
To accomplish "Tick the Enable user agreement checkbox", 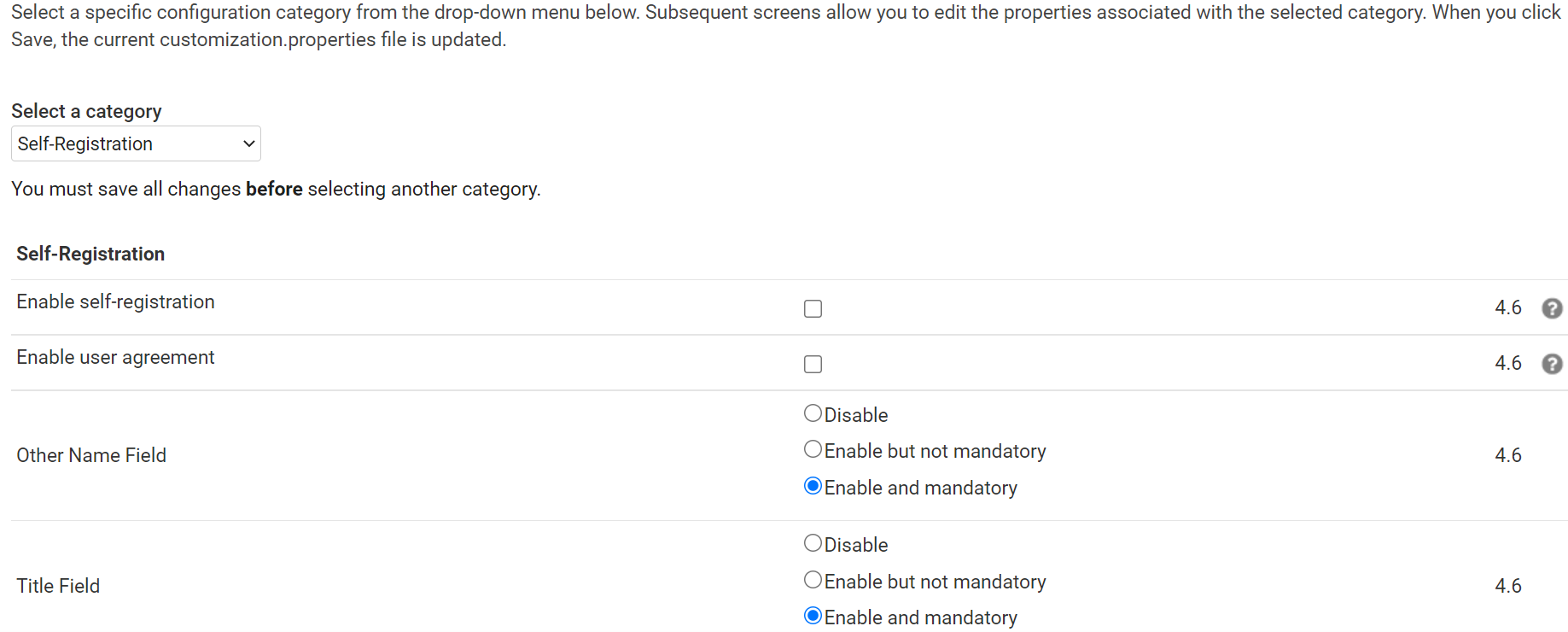I will pyautogui.click(x=813, y=364).
